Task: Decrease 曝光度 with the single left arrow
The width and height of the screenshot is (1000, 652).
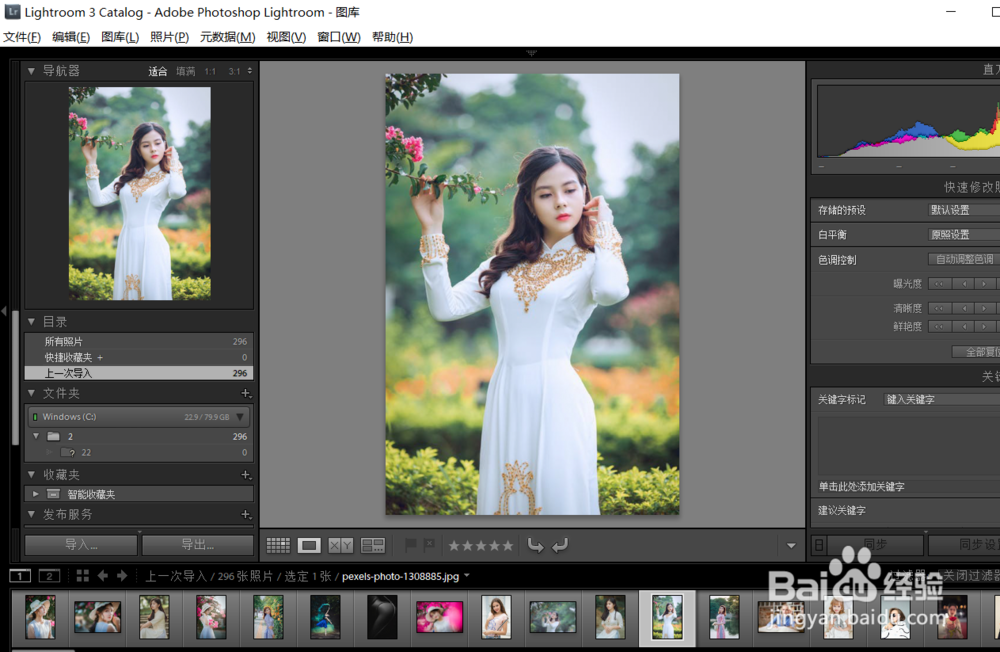Action: click(964, 284)
